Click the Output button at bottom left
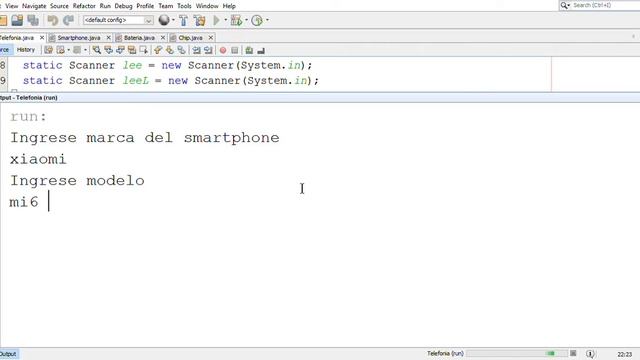This screenshot has height=360, width=640. [8, 354]
